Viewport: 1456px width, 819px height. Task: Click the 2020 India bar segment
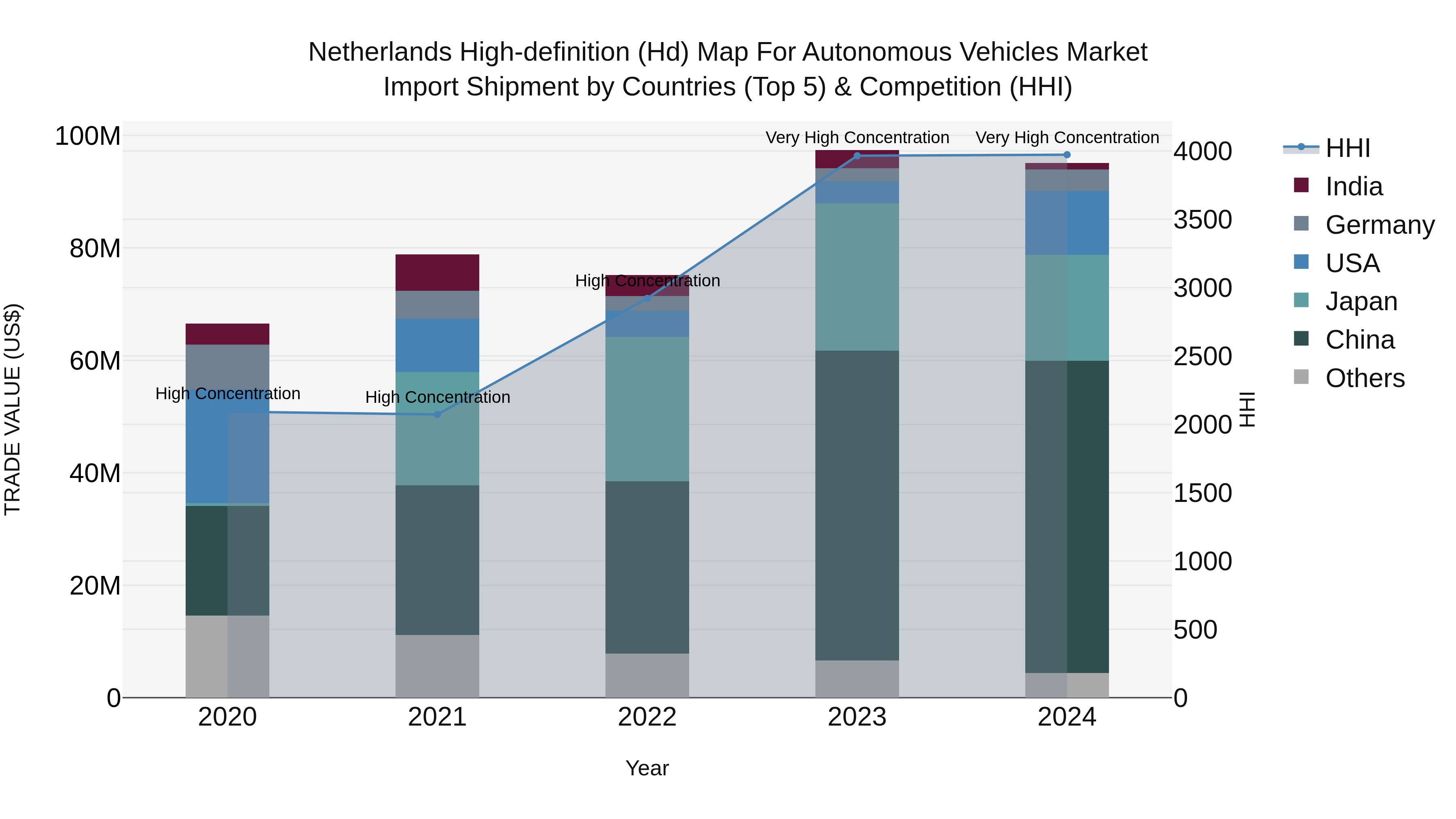(x=228, y=334)
